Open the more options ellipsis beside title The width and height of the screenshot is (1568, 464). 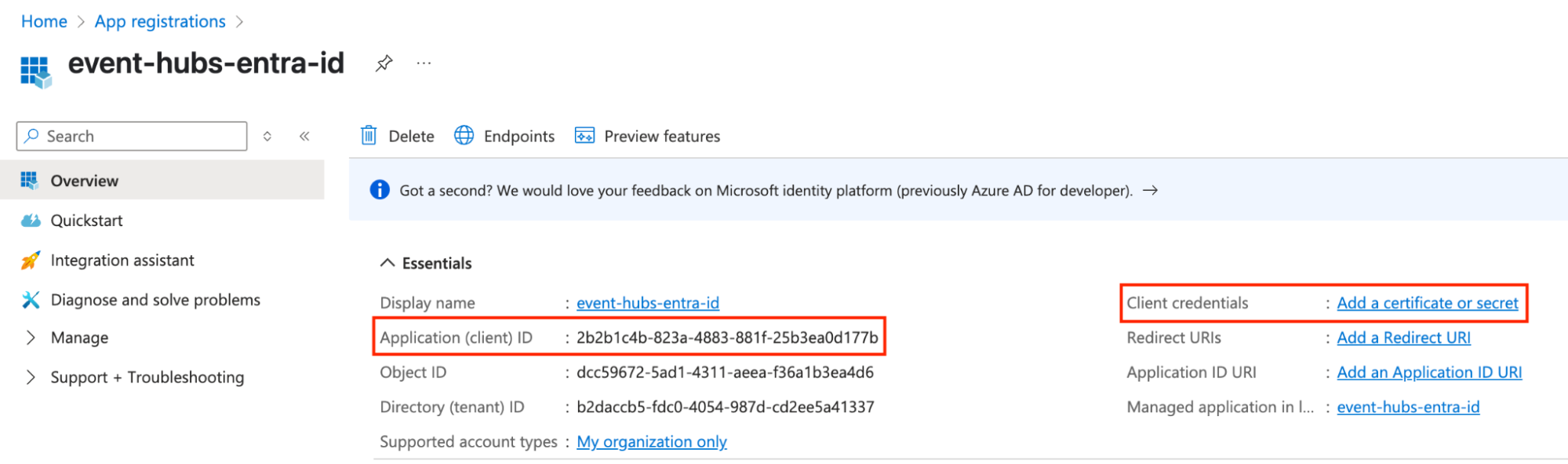(x=424, y=63)
